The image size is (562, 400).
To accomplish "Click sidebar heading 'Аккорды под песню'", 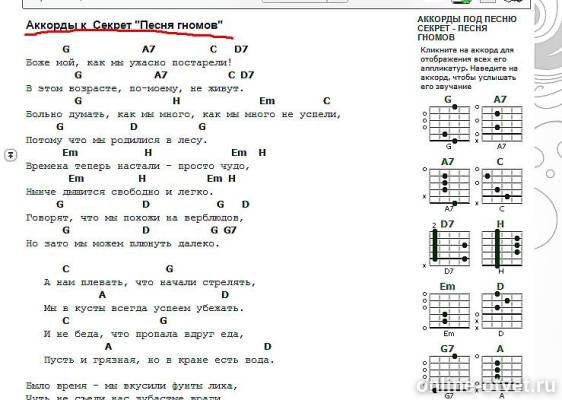I will [x=467, y=28].
